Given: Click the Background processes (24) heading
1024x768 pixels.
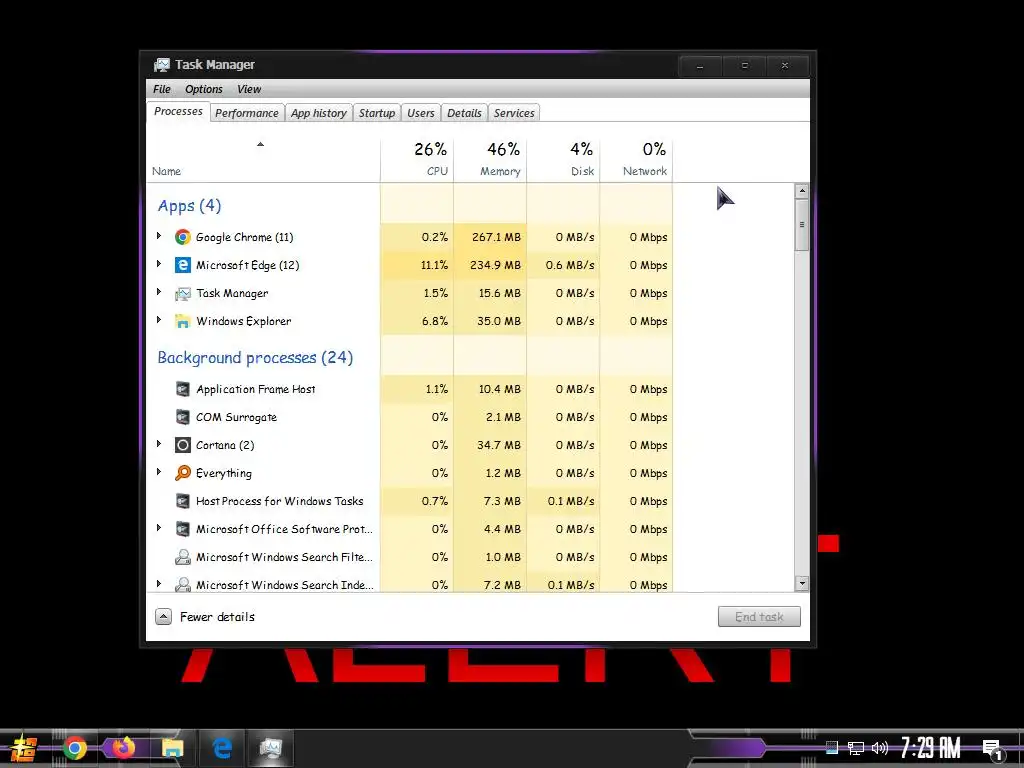Looking at the screenshot, I should 255,358.
